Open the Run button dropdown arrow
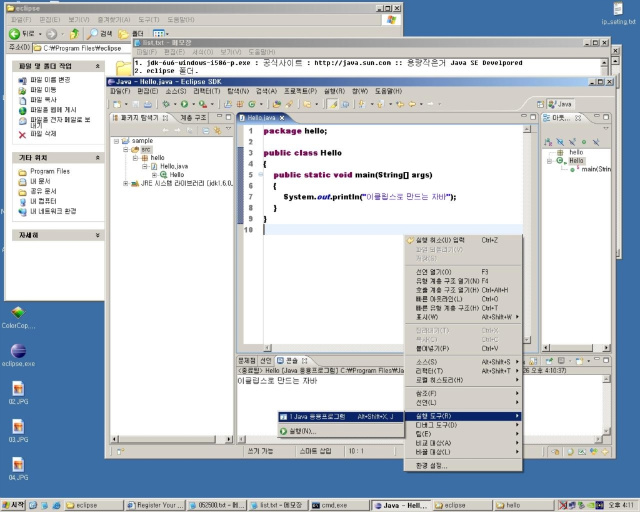Screen dimensions: 640x512 (193, 105)
